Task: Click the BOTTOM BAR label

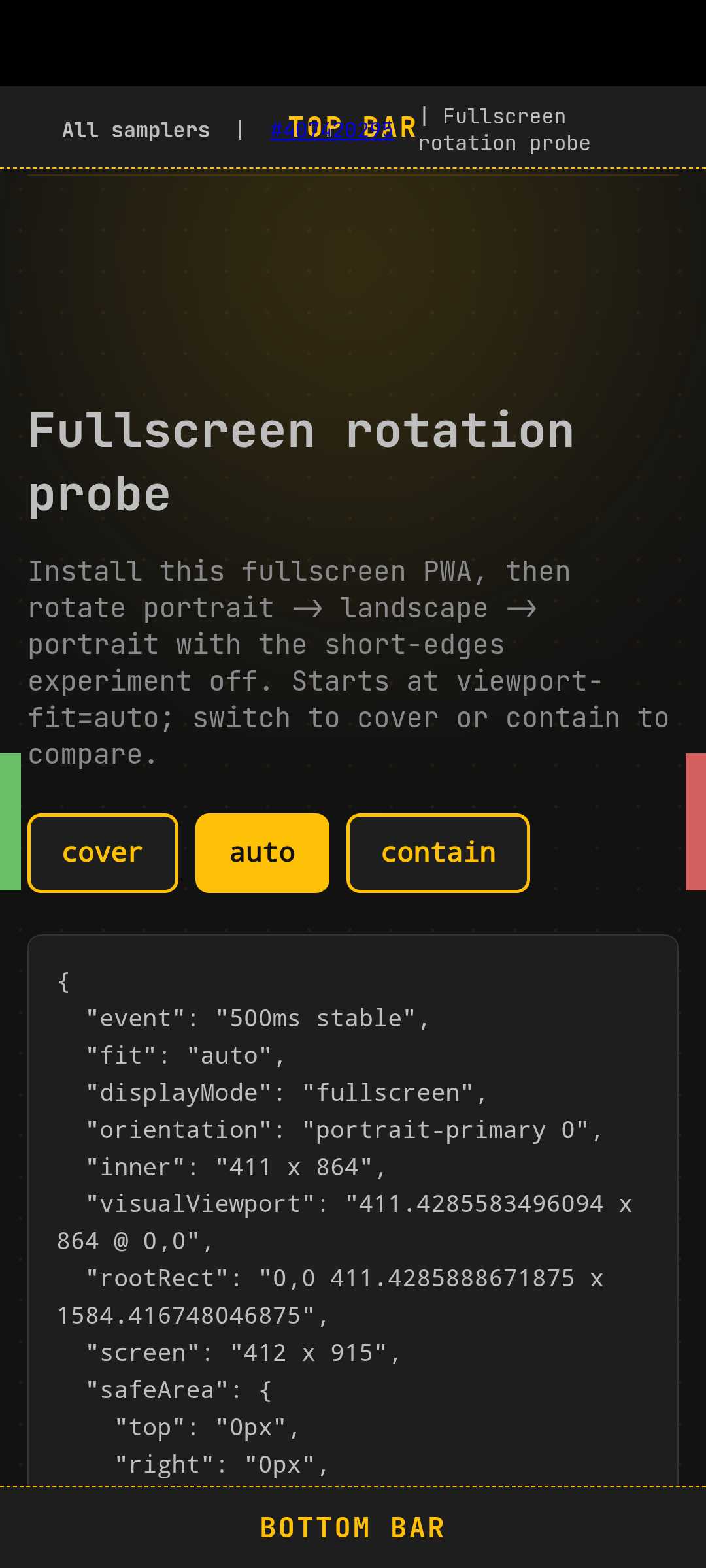Action: [x=353, y=1527]
